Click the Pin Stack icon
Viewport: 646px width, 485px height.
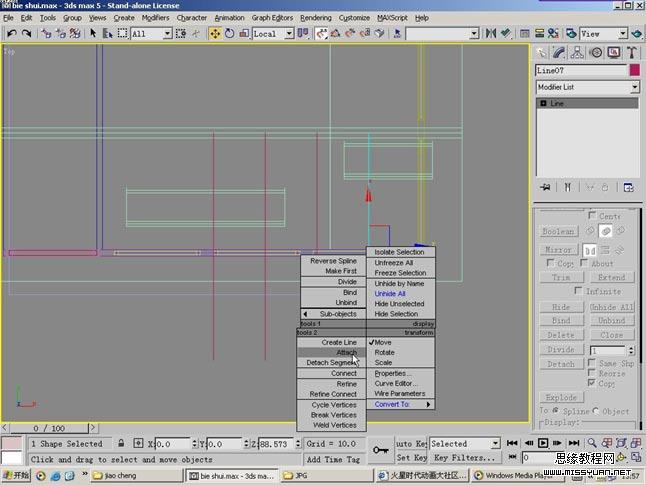pos(545,187)
